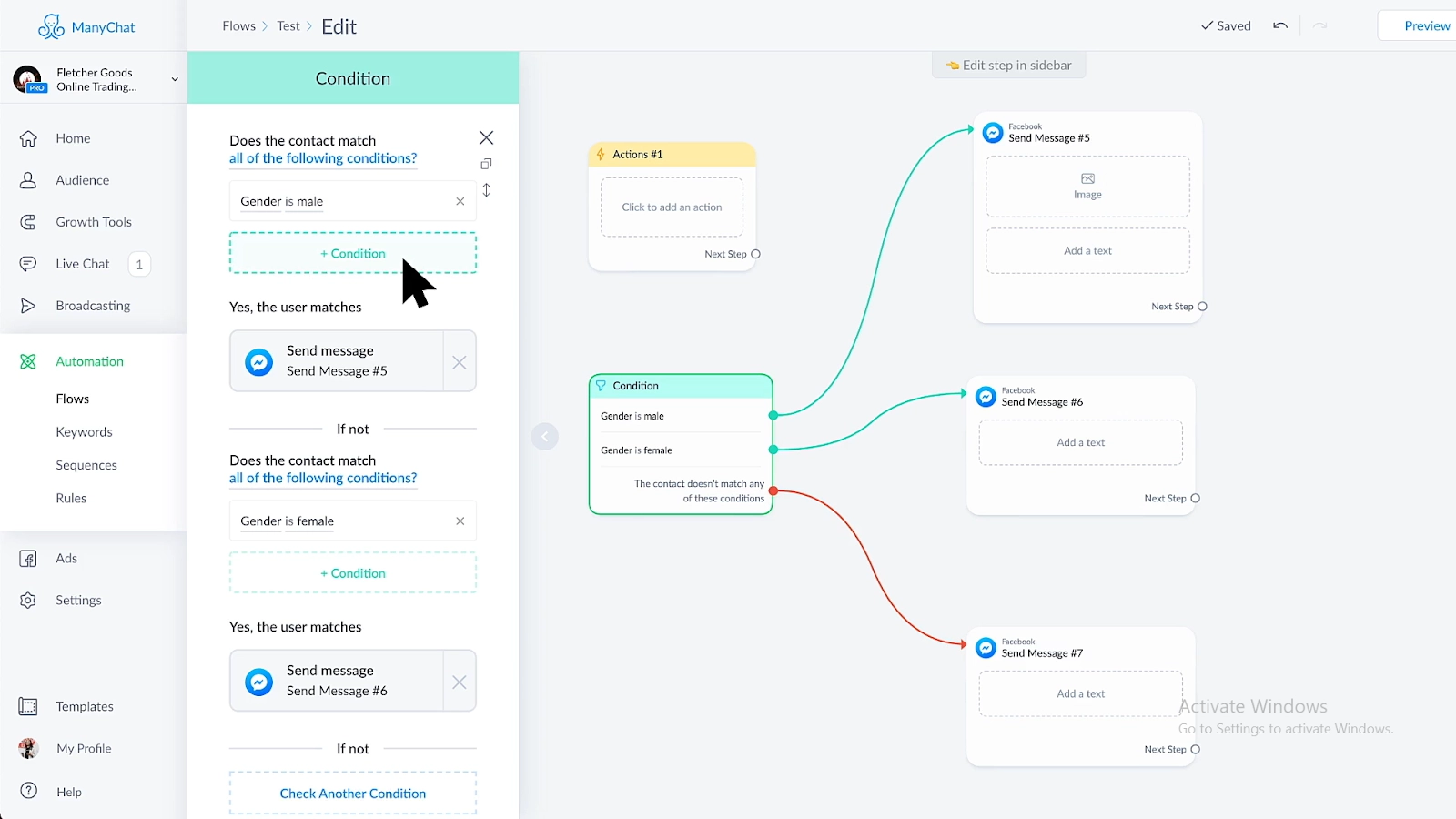Open the second 'all of the following conditions?' selector
Screen dimensions: 1456x819
[323, 478]
